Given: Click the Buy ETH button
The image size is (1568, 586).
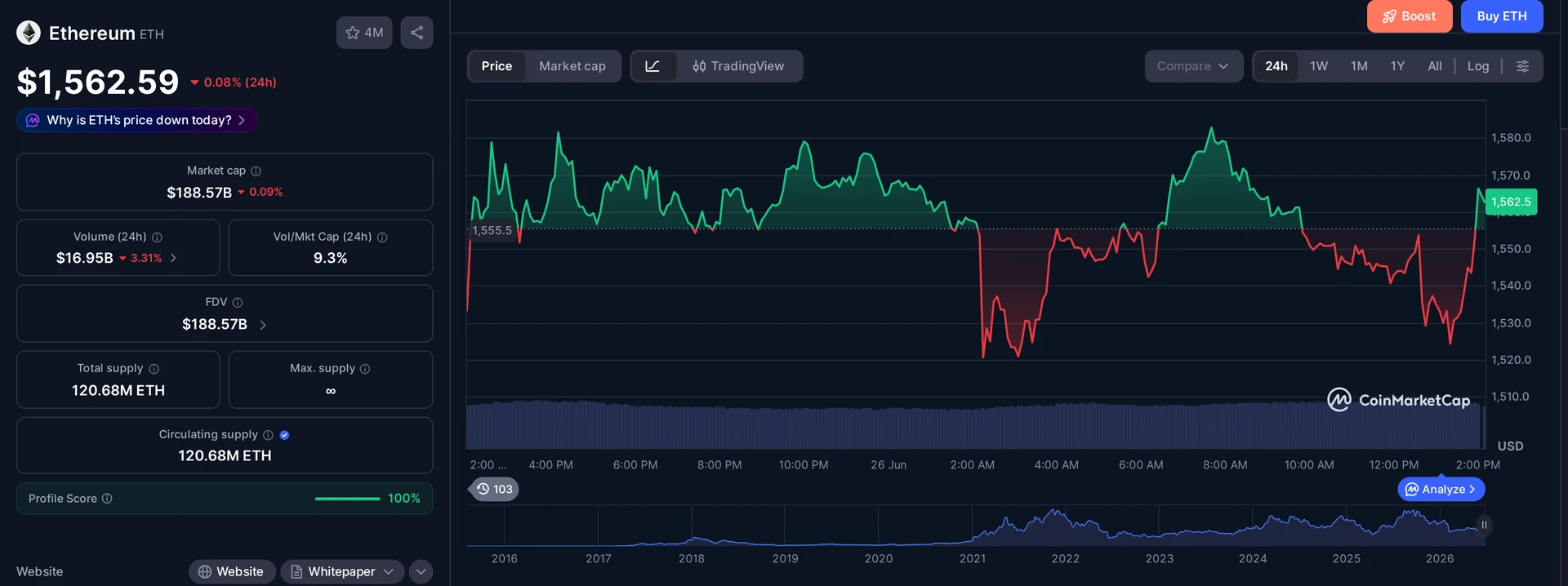Looking at the screenshot, I should pyautogui.click(x=1501, y=16).
